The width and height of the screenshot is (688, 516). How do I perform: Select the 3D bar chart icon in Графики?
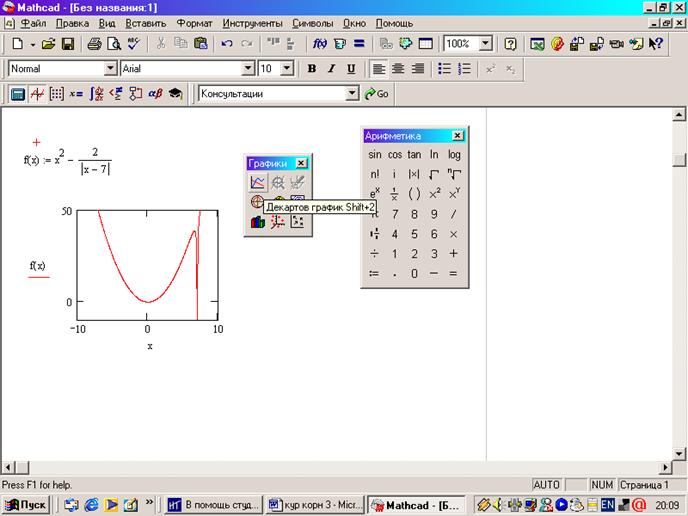(x=258, y=221)
